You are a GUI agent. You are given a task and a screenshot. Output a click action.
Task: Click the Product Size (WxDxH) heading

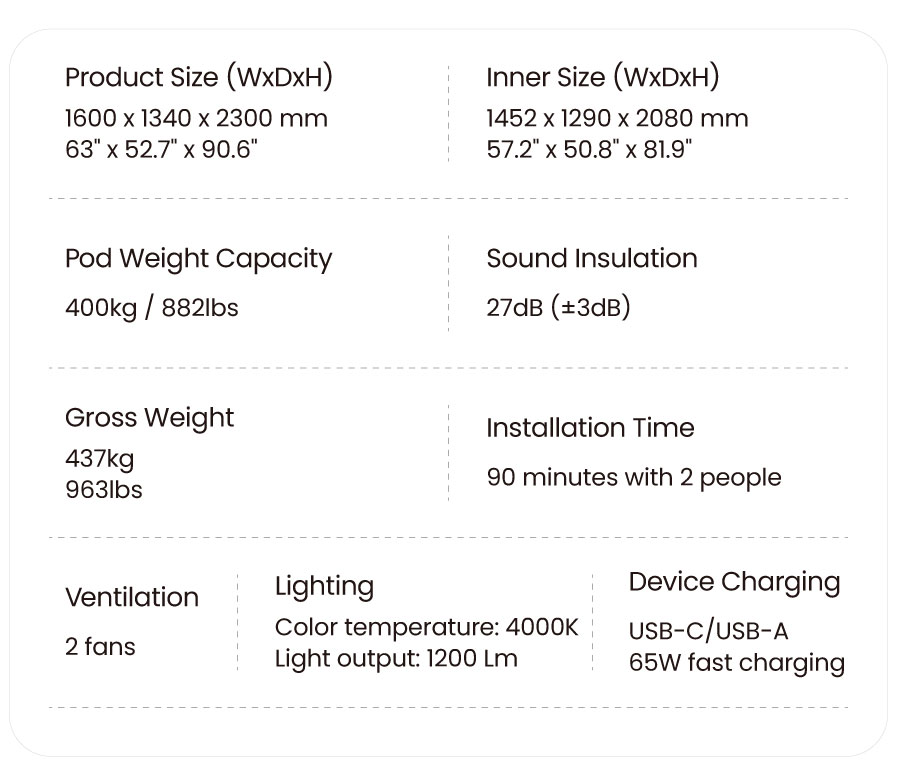[198, 77]
